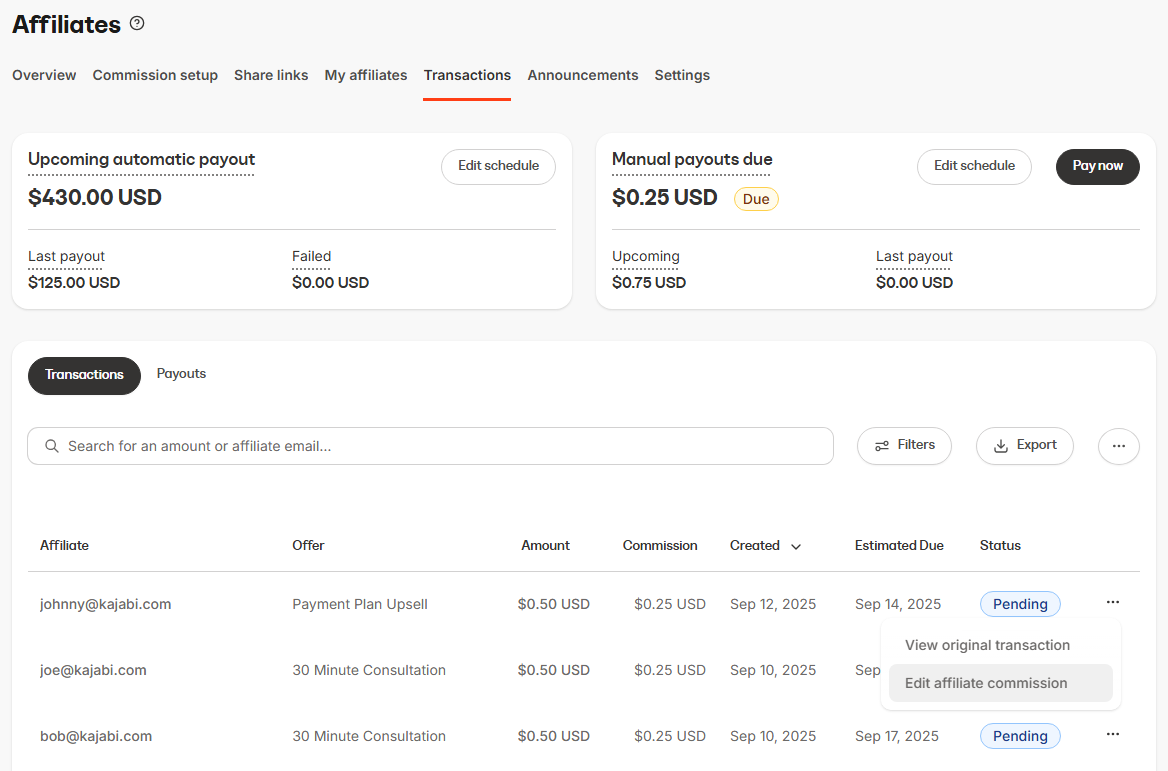Click the Sep 12, 2025 created date
Viewport: 1168px width, 771px height.
click(772, 604)
